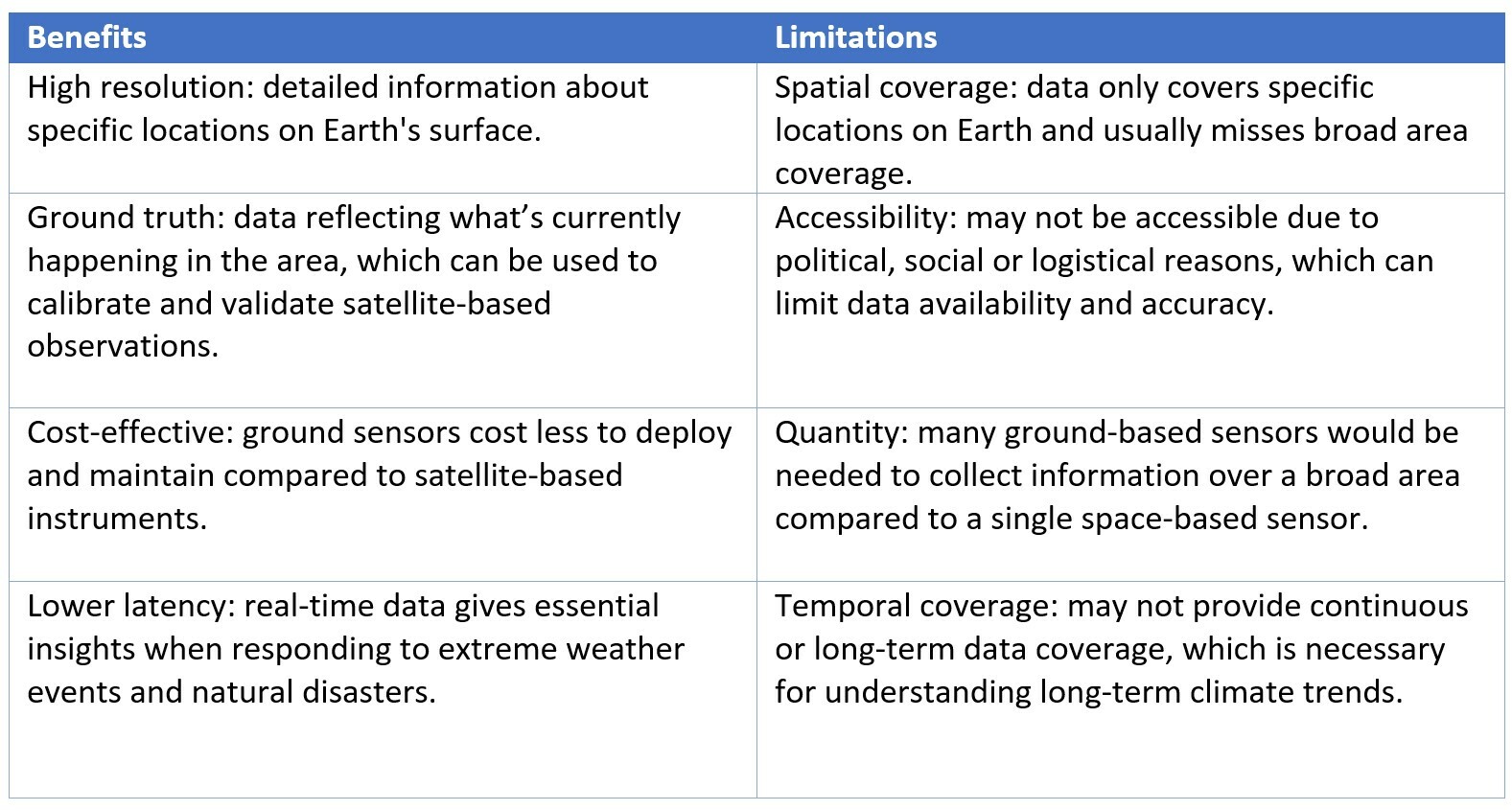Click text 'extreme weather events'

click(x=356, y=670)
